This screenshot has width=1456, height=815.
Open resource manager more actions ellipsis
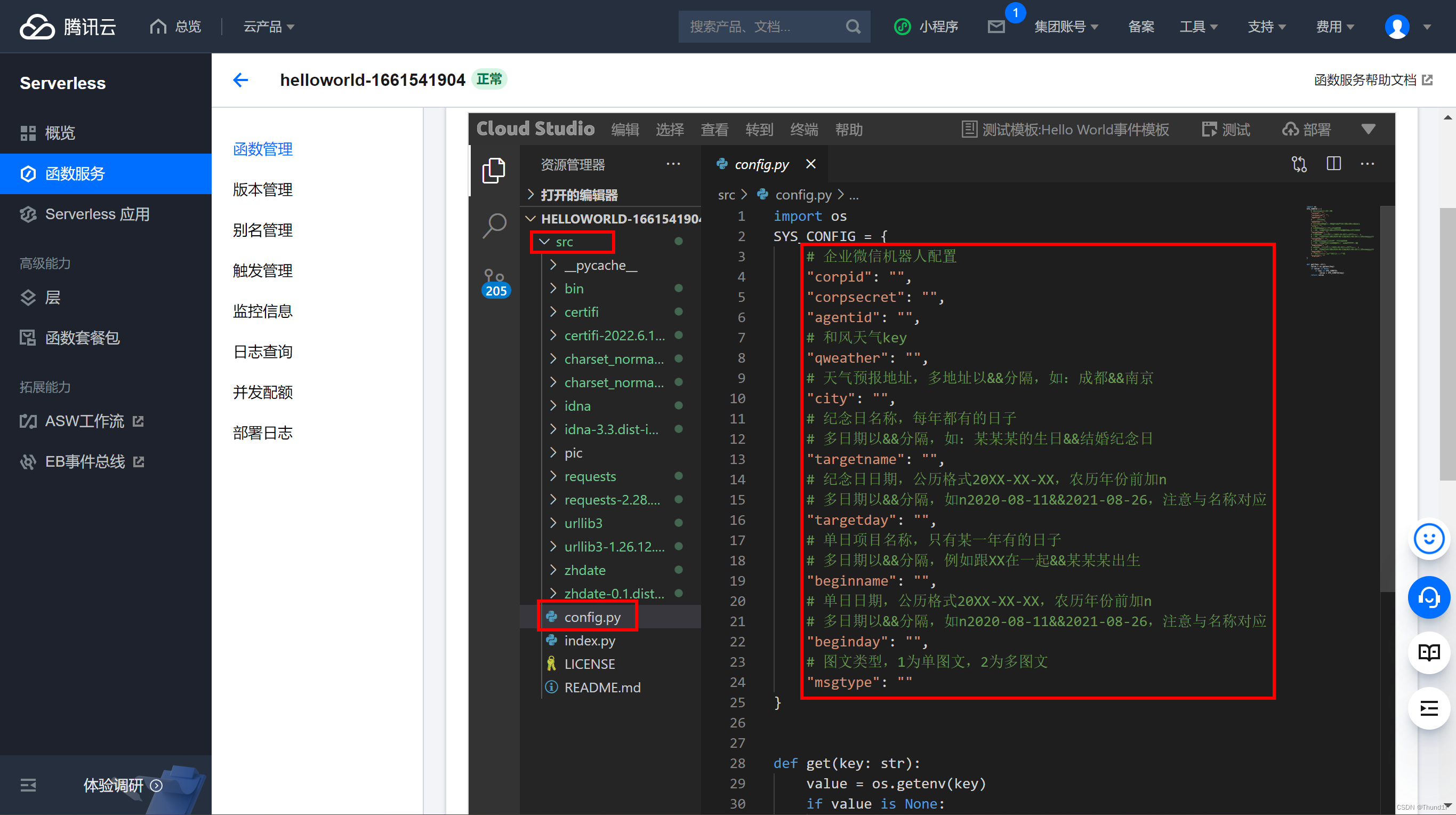coord(673,164)
